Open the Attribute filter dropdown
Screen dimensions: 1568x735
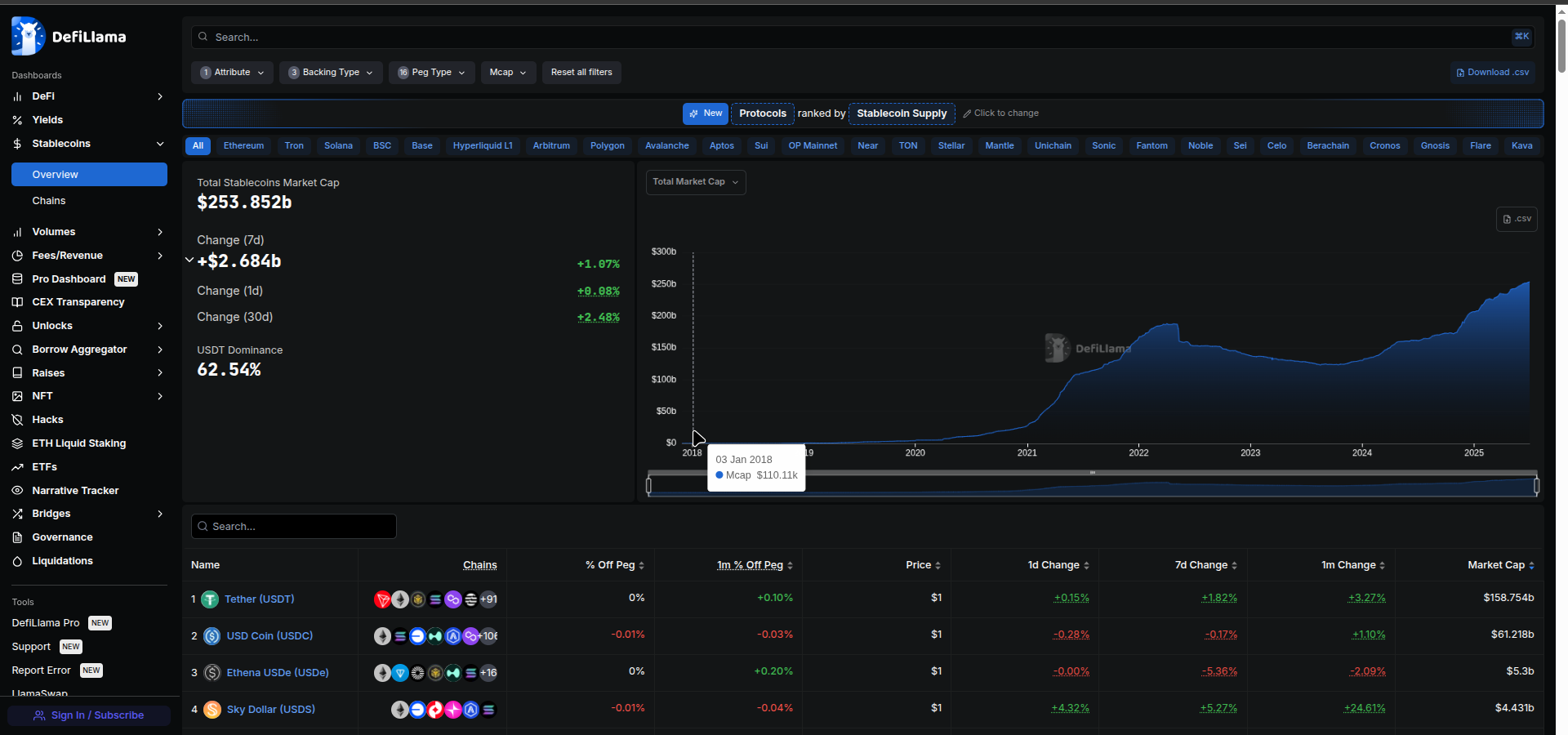[233, 73]
